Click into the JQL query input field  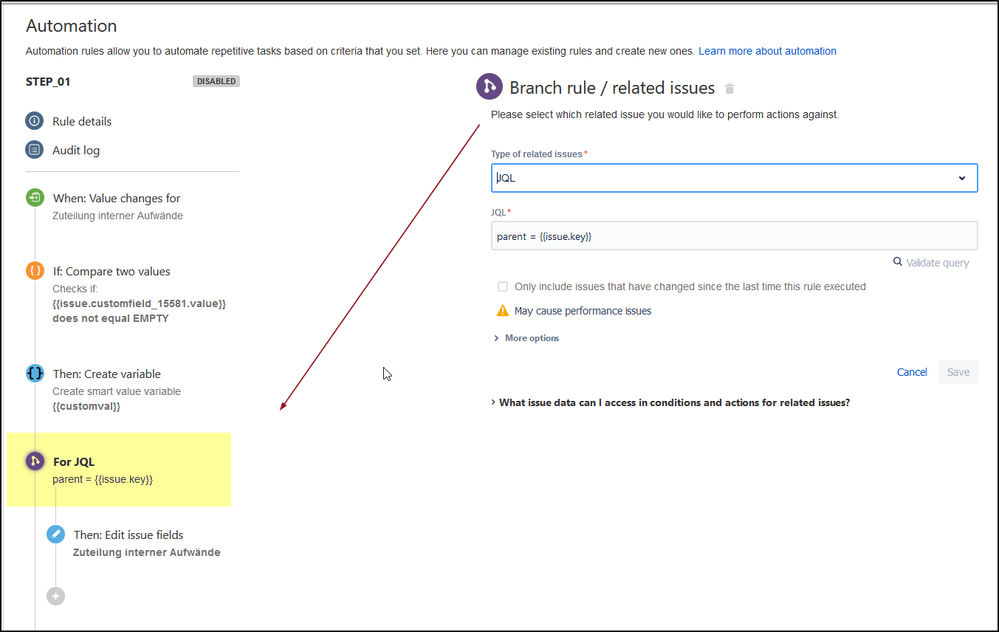(734, 236)
